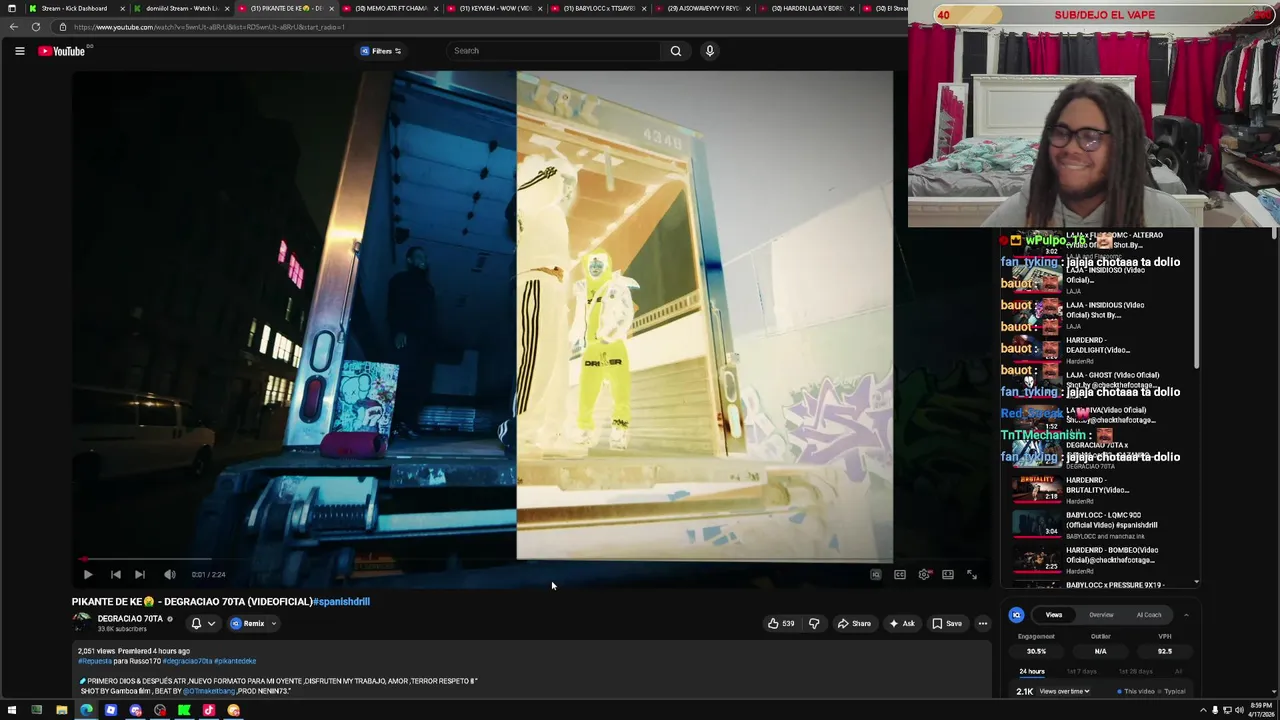Image resolution: width=1280 pixels, height=720 pixels.
Task: Open Windows Start menu
Action: point(12,711)
